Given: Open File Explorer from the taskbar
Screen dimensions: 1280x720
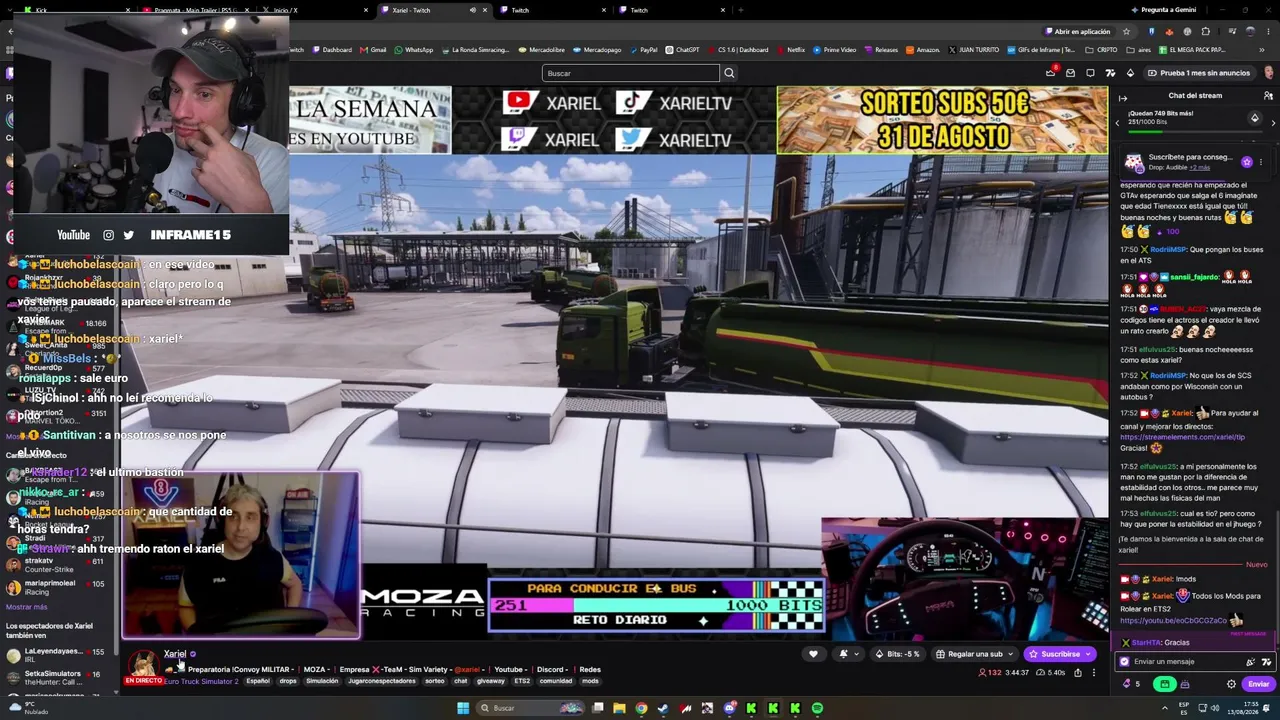Looking at the screenshot, I should 619,708.
